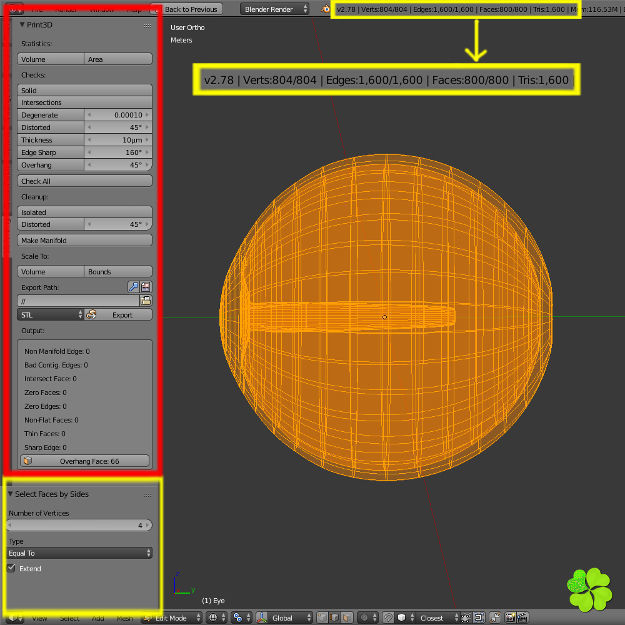Open the editor type selector in the bottom header
Viewport: 625px width, 625px height.
pos(15,618)
